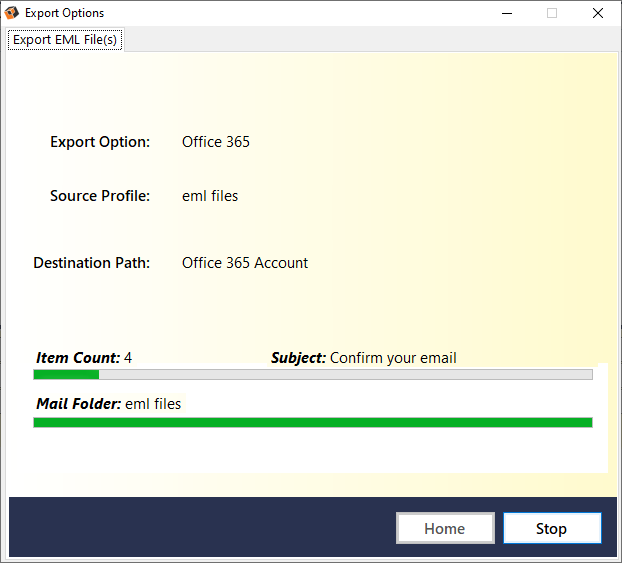
Task: Click the Source Profile label
Action: [100, 196]
